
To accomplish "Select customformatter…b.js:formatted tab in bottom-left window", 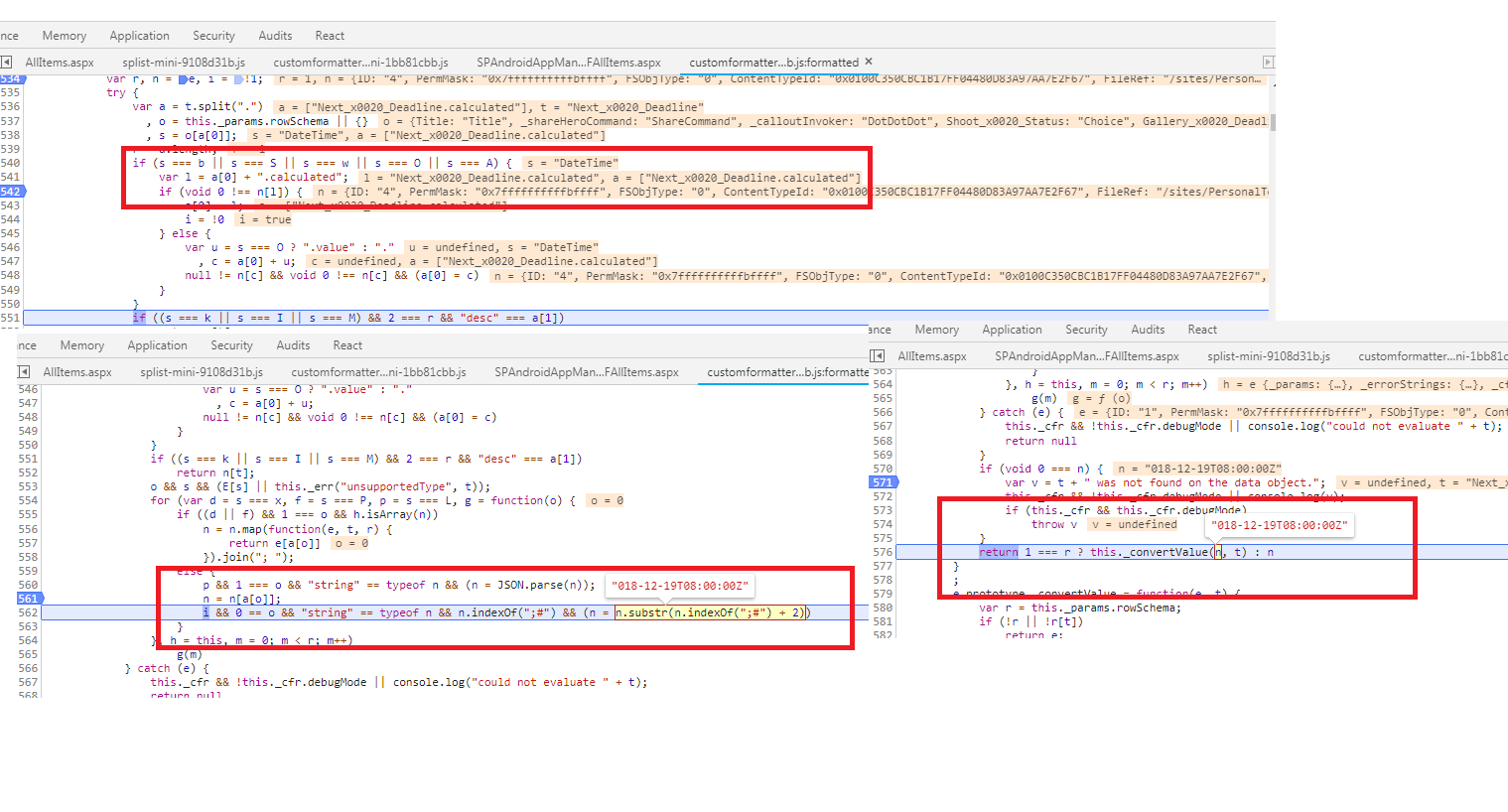I will pos(787,372).
